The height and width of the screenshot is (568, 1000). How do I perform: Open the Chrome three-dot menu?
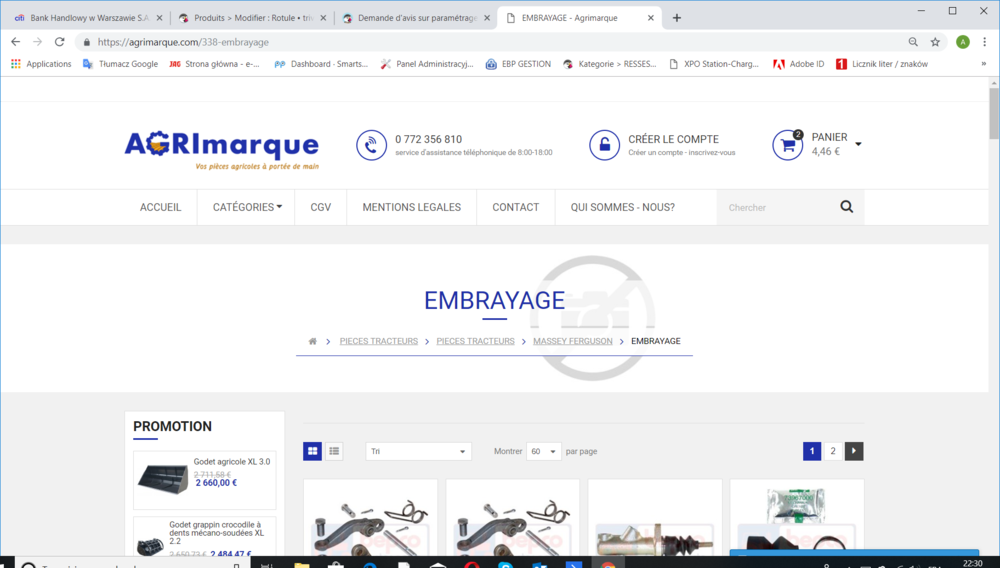(985, 42)
